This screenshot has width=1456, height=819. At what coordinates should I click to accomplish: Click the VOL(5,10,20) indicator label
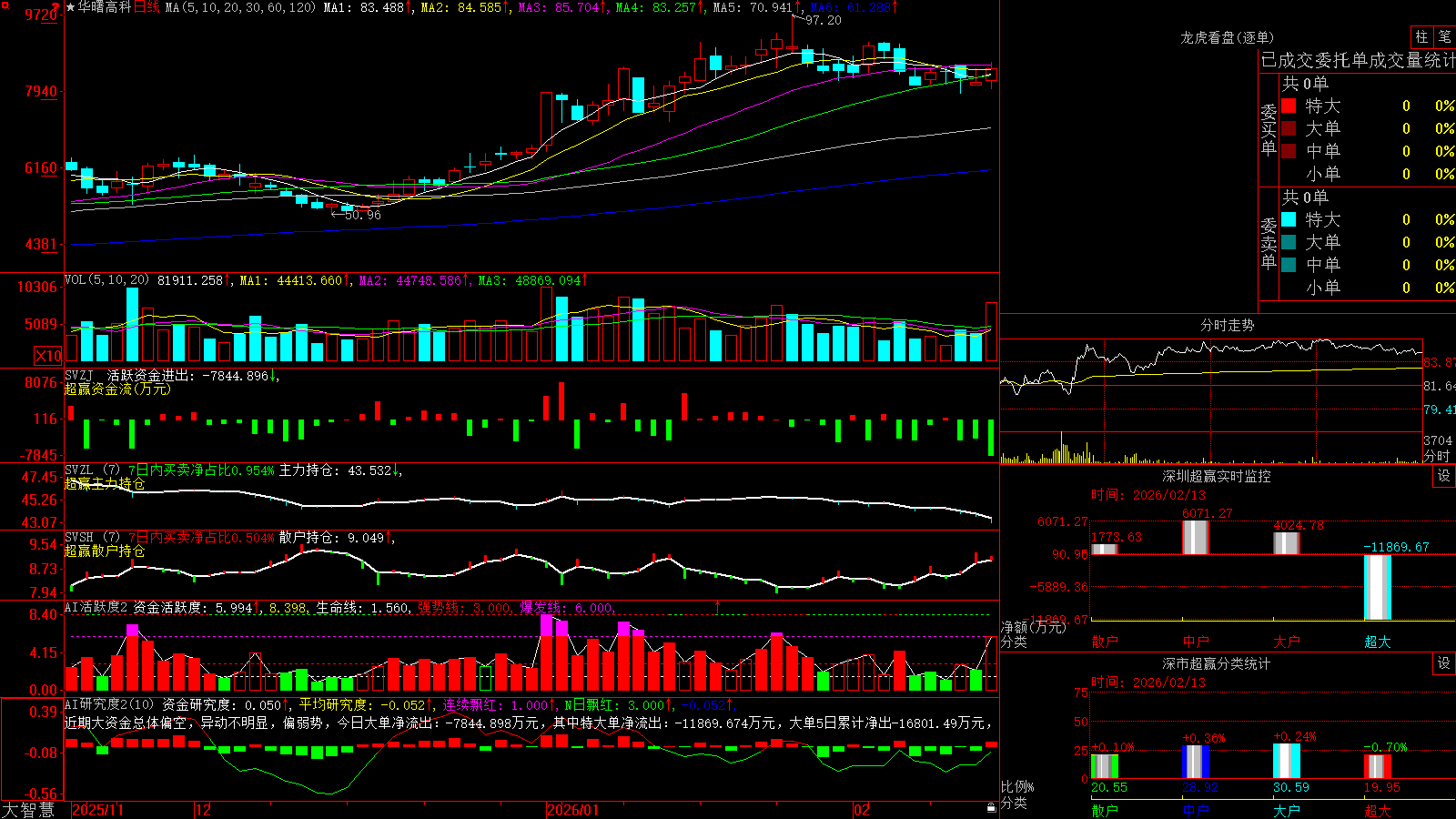(x=107, y=280)
